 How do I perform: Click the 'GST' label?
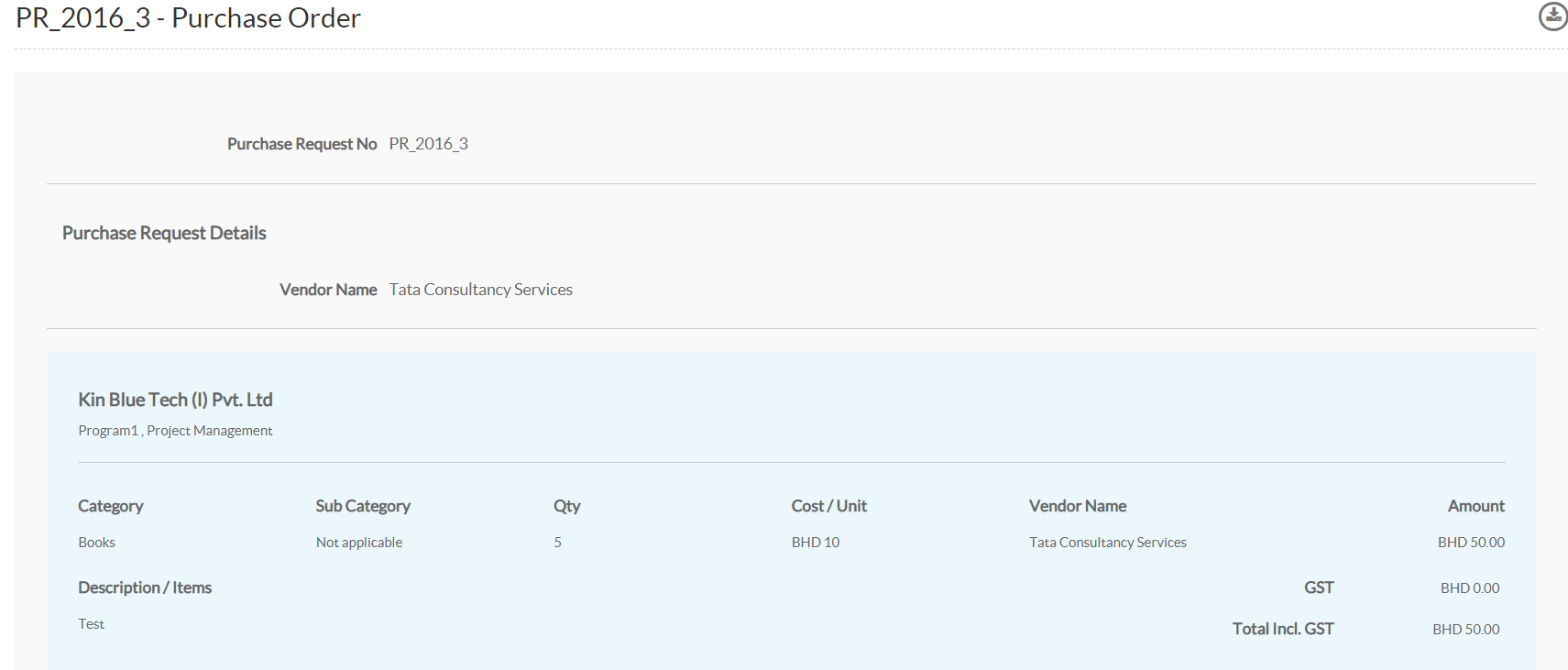pyautogui.click(x=1319, y=588)
